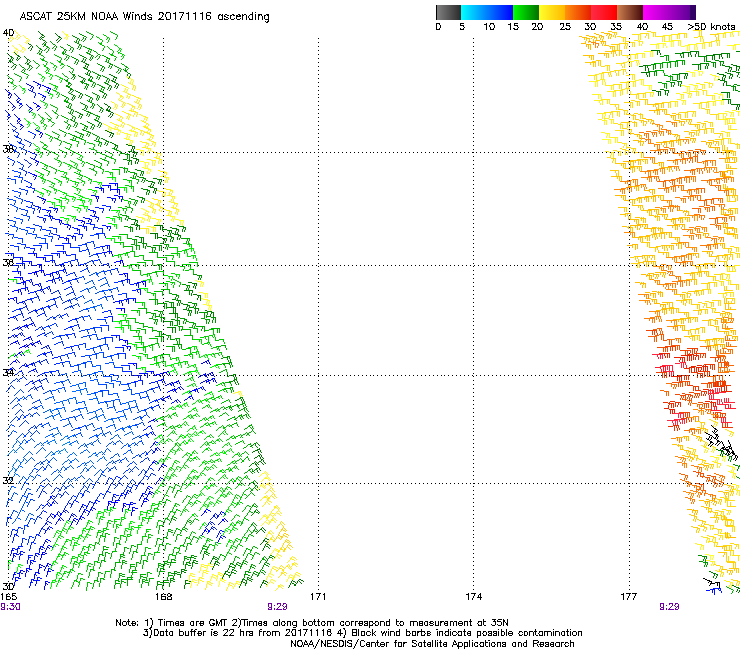This screenshot has width=740, height=650.
Task: Click the red 30-35 knots legend segment
Action: pos(604,12)
